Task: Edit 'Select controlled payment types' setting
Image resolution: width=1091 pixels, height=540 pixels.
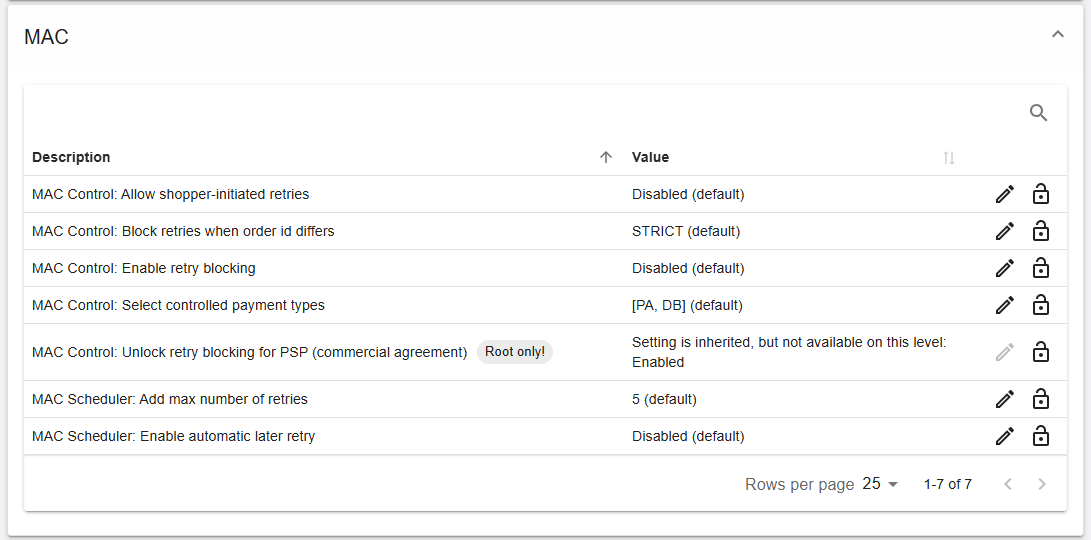Action: click(x=1005, y=305)
